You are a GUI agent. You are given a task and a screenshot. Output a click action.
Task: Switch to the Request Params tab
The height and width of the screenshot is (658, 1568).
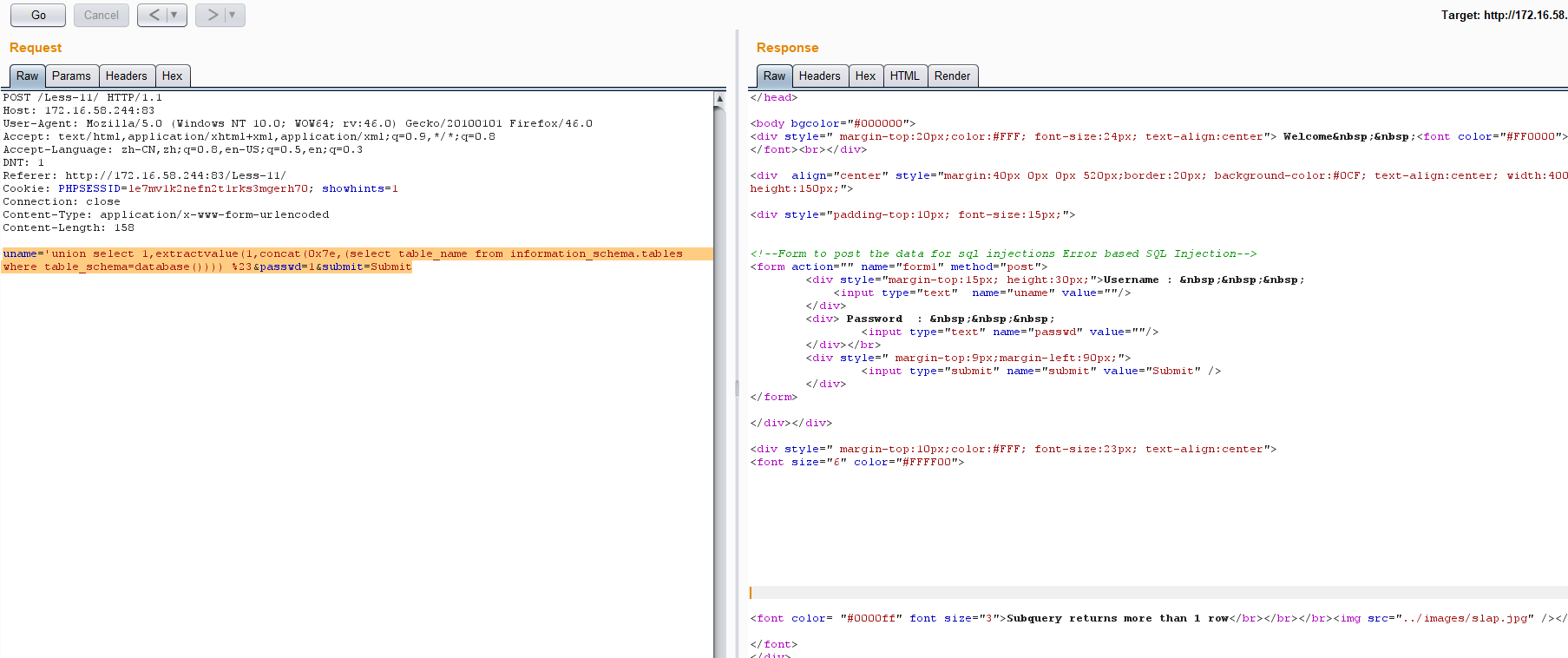coord(71,76)
